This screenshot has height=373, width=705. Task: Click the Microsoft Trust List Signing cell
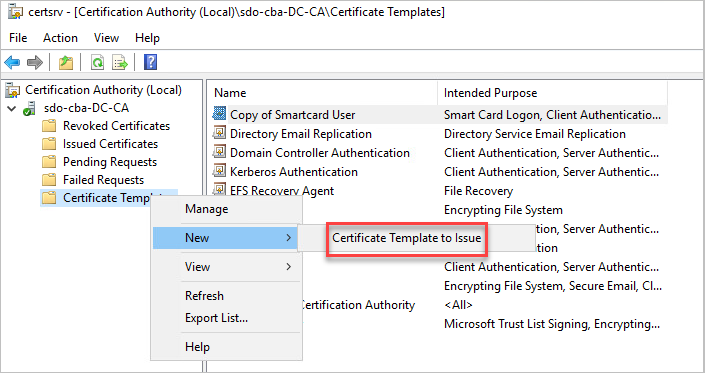(x=552, y=324)
